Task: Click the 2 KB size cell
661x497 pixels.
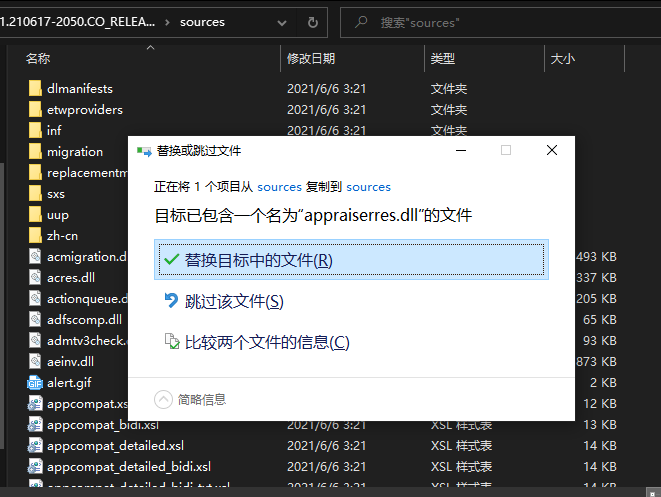Action: coord(603,383)
